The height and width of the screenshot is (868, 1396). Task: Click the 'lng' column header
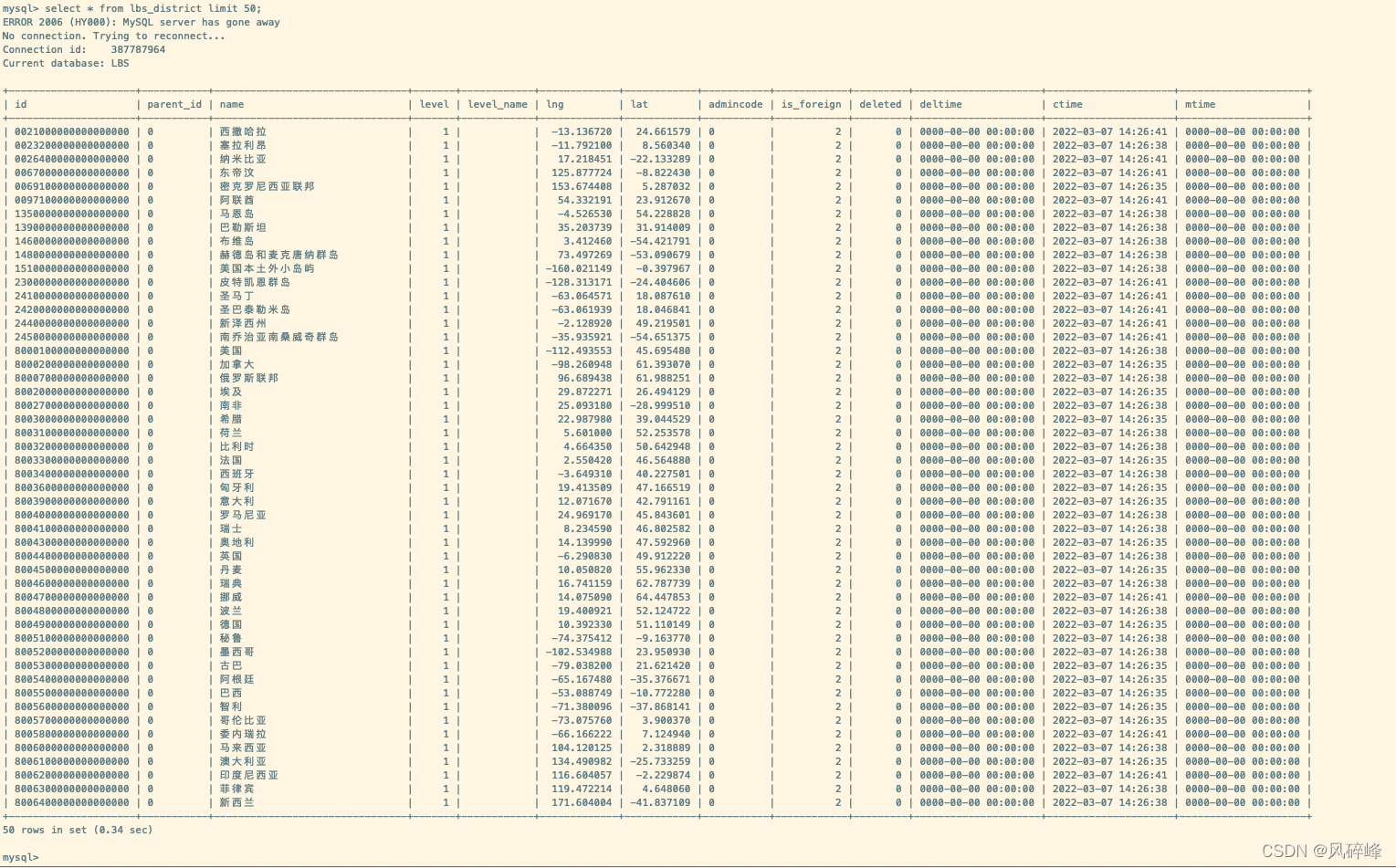[x=555, y=104]
